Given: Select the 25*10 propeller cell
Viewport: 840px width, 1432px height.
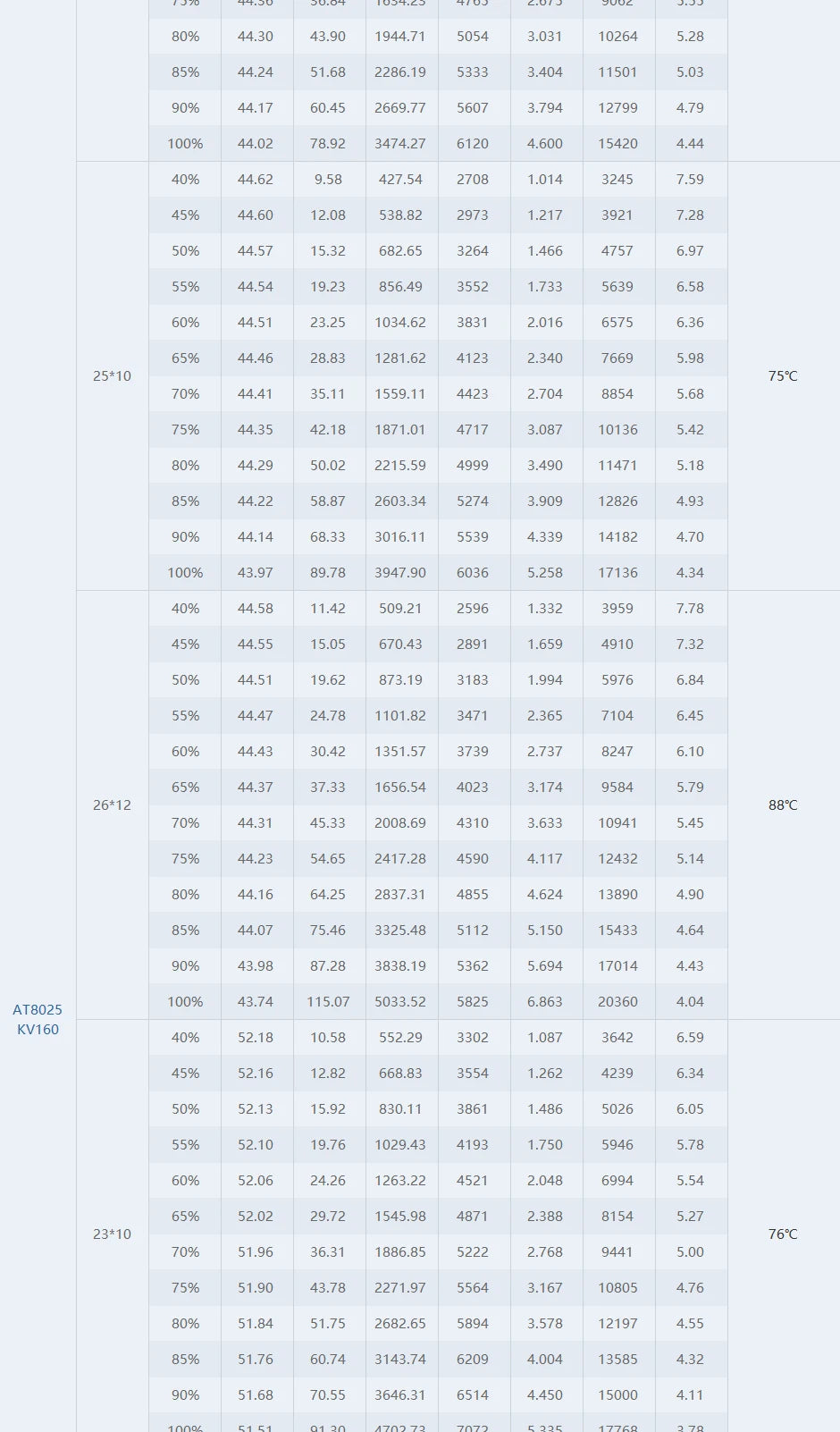Looking at the screenshot, I should click(x=112, y=376).
